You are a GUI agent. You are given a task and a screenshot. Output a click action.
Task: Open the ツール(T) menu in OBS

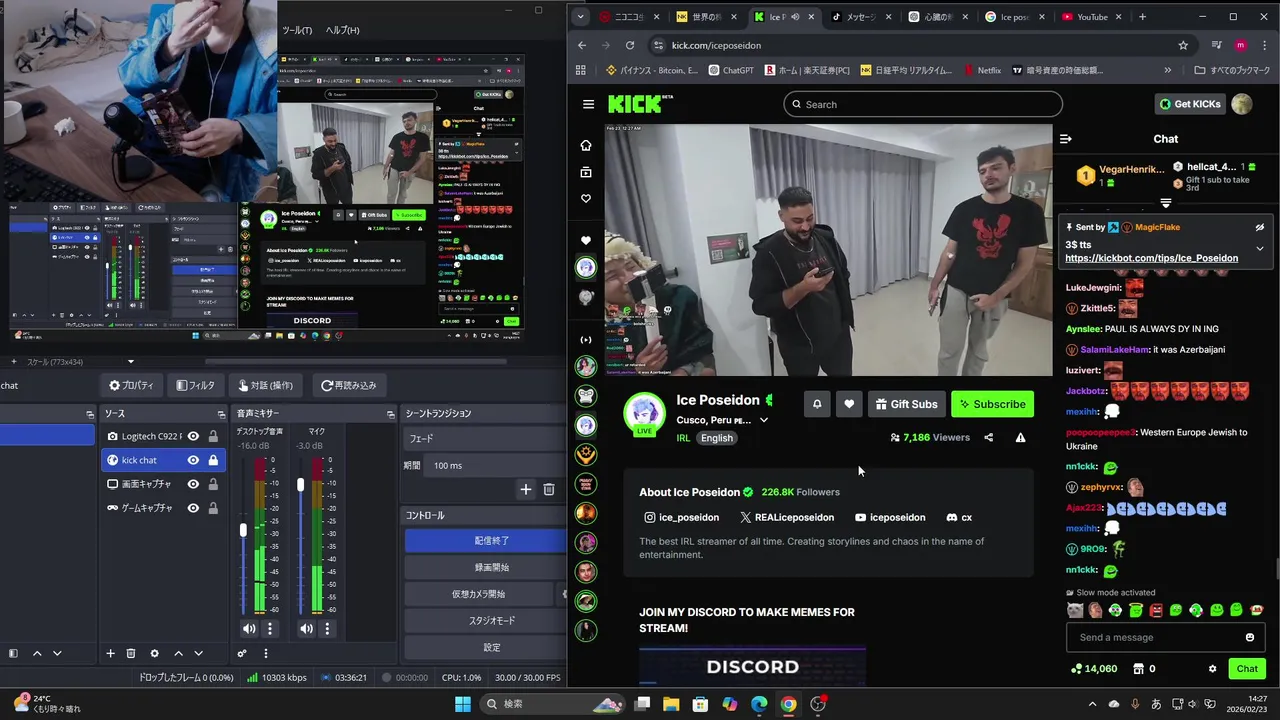(x=297, y=30)
